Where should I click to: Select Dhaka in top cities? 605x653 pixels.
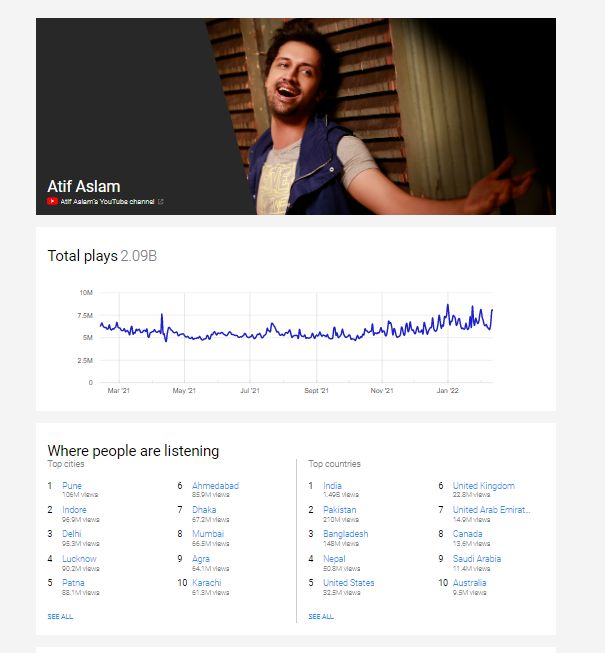pyautogui.click(x=204, y=510)
